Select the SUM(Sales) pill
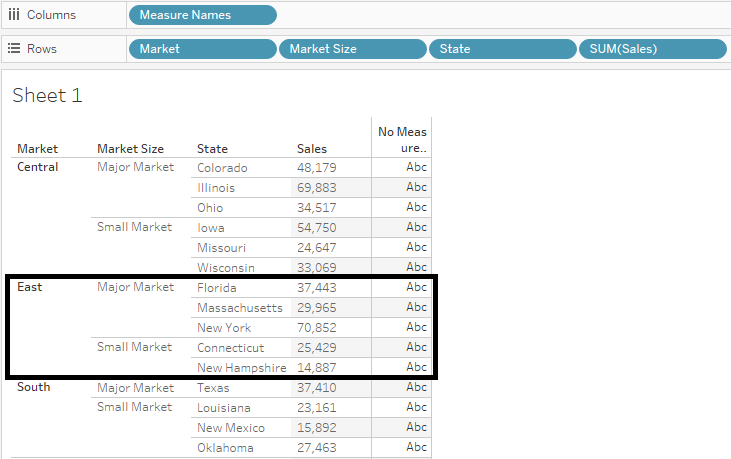Screen dimensions: 731x459 [x=651, y=49]
